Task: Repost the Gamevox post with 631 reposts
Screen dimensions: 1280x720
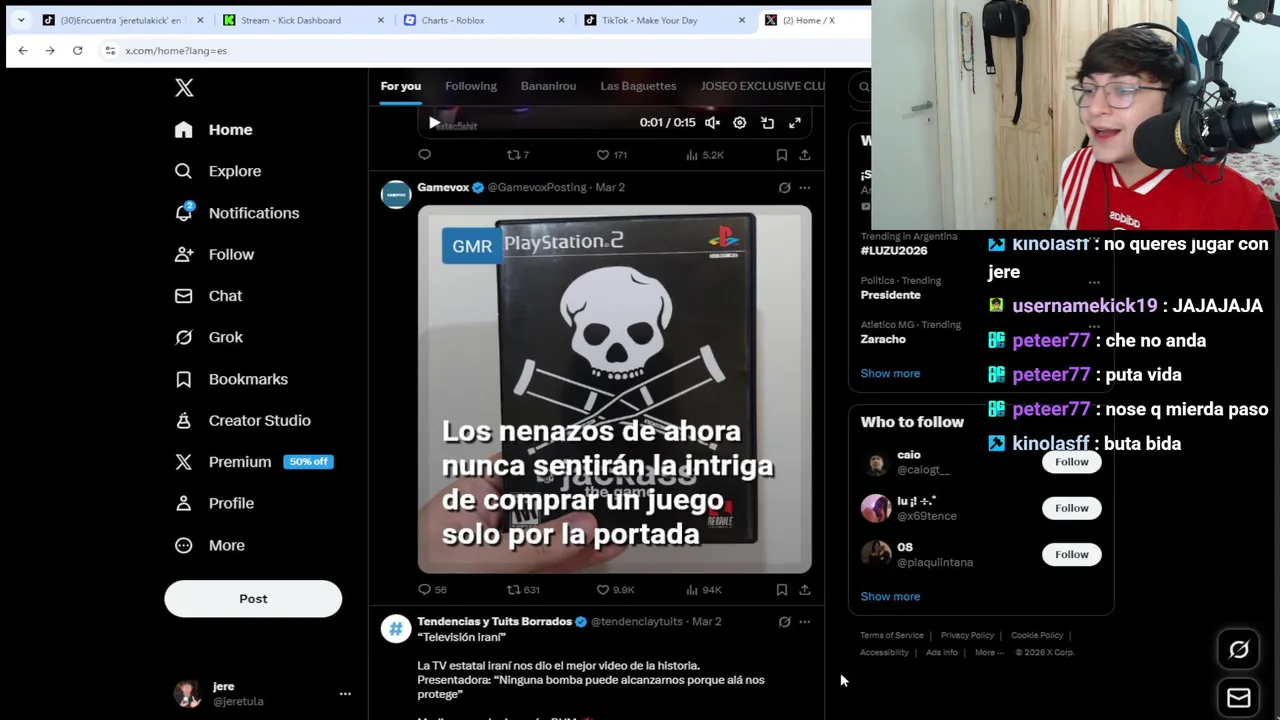Action: [x=523, y=590]
